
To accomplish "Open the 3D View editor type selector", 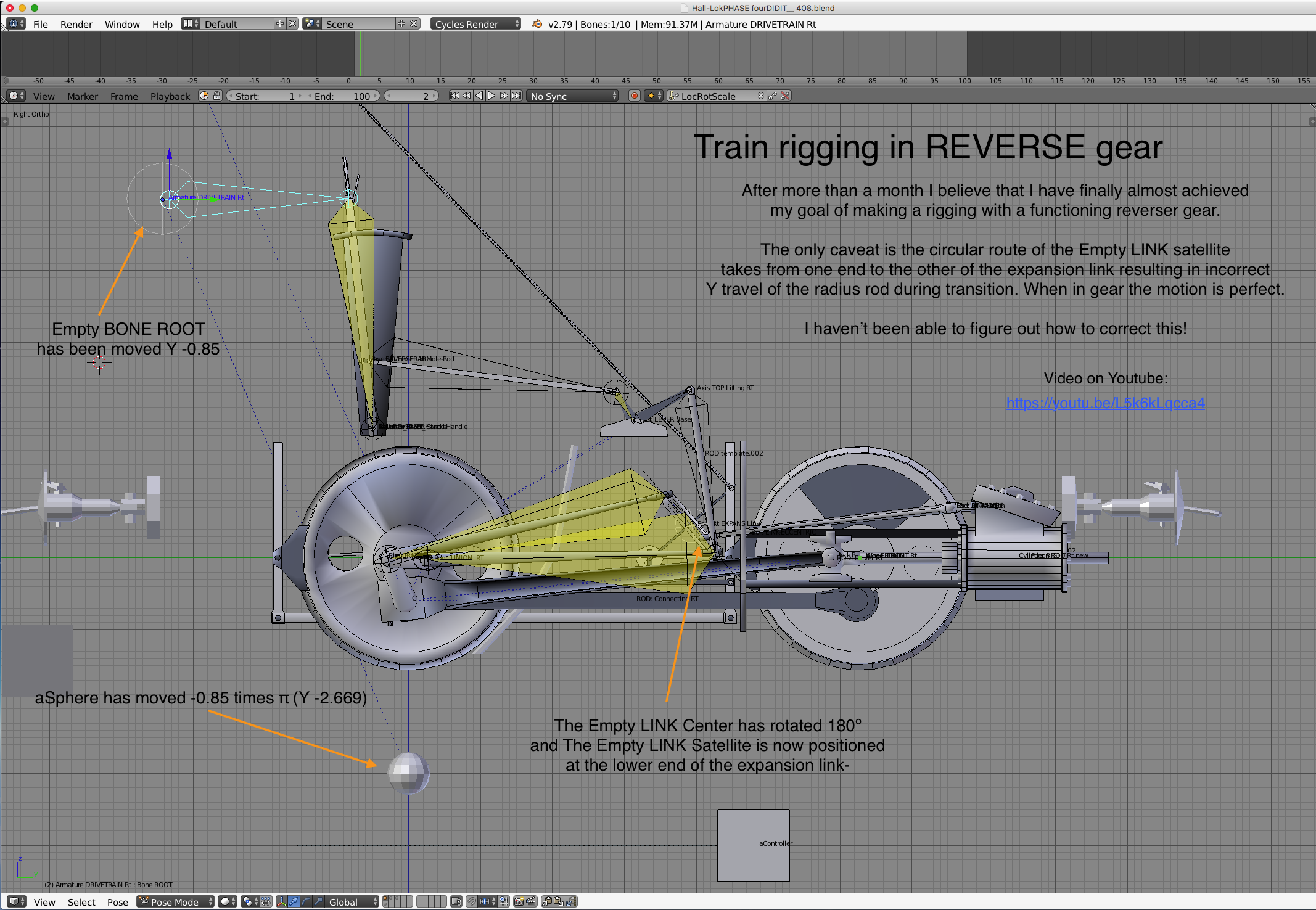I will coord(17,902).
